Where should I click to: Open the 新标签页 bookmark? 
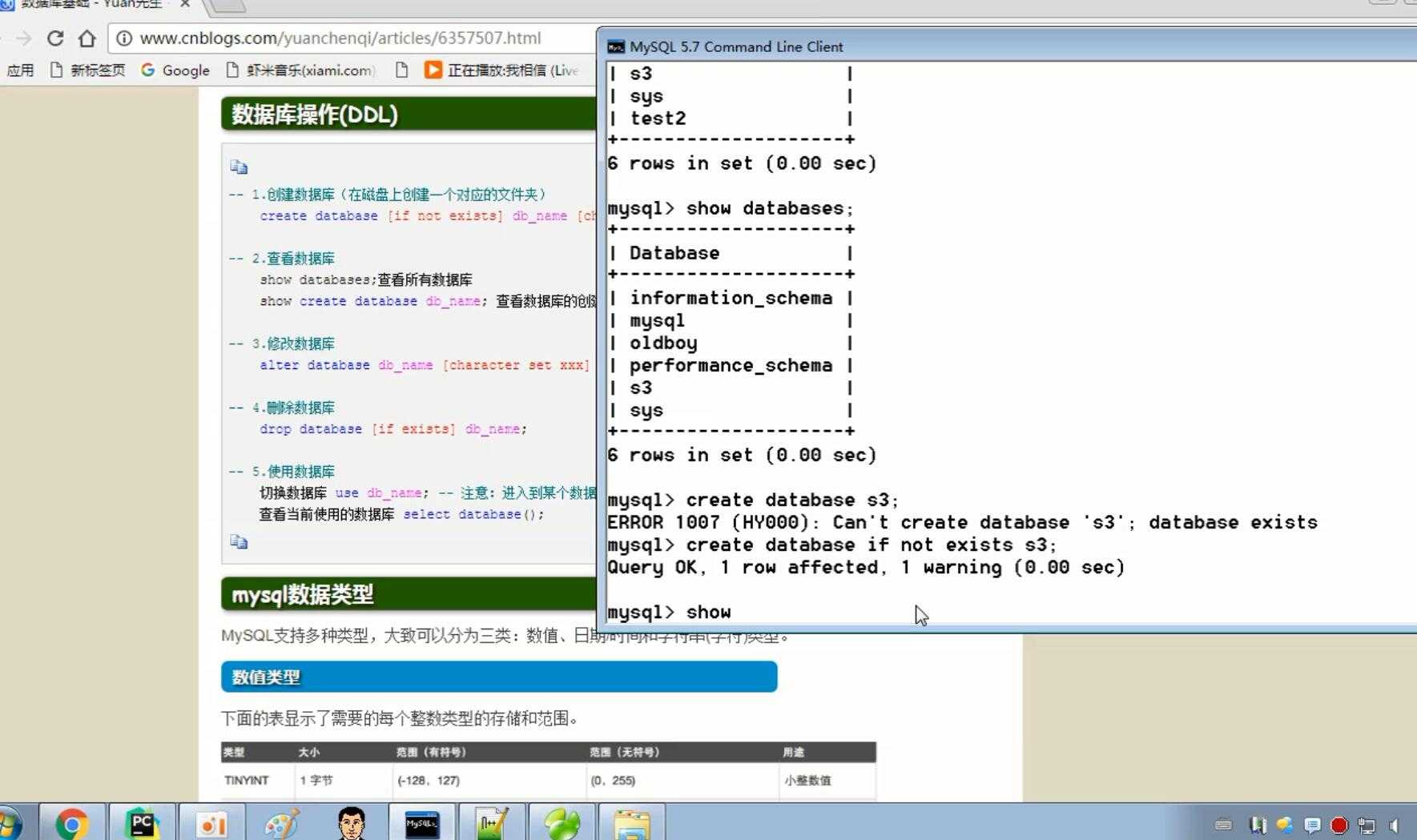click(87, 70)
